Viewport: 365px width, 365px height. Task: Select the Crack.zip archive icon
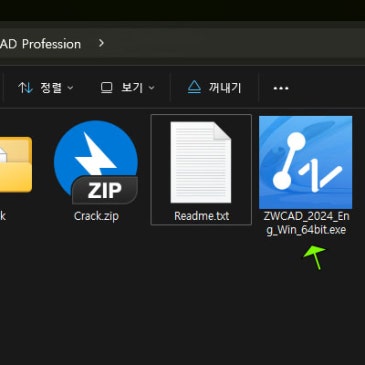point(96,162)
